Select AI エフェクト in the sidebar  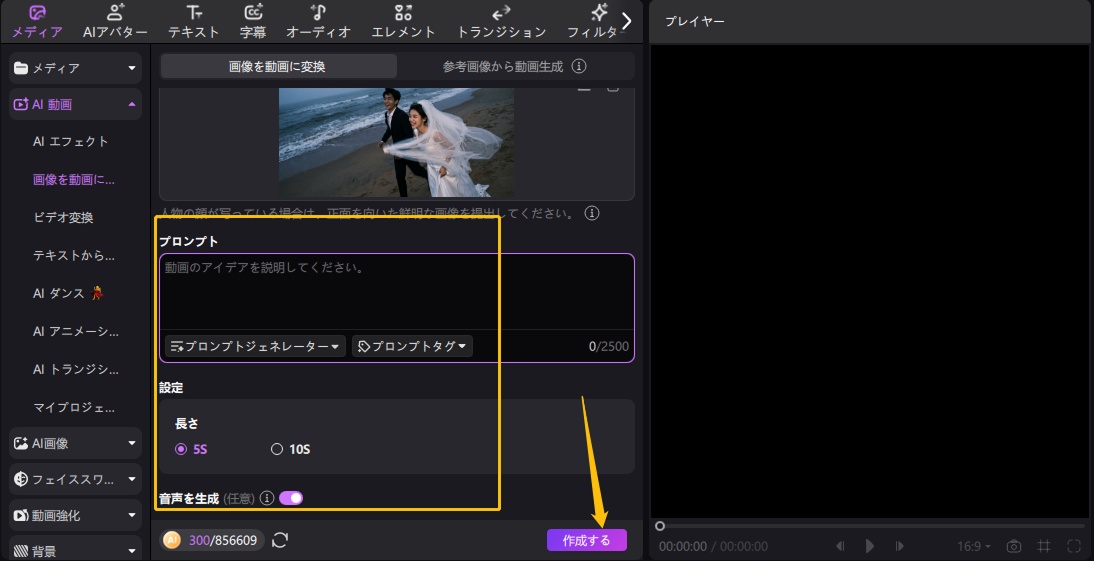pos(70,142)
